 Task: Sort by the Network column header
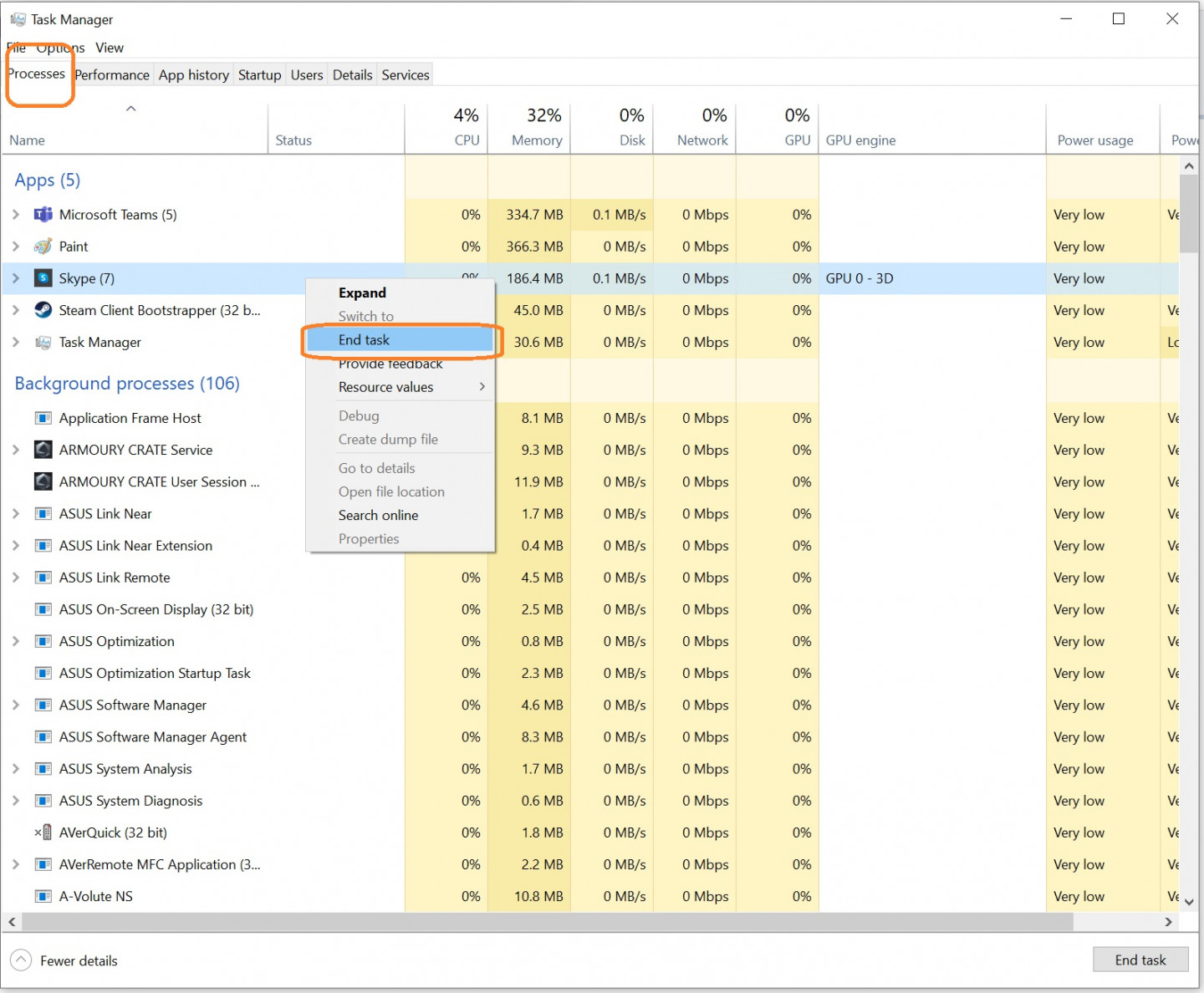(695, 128)
